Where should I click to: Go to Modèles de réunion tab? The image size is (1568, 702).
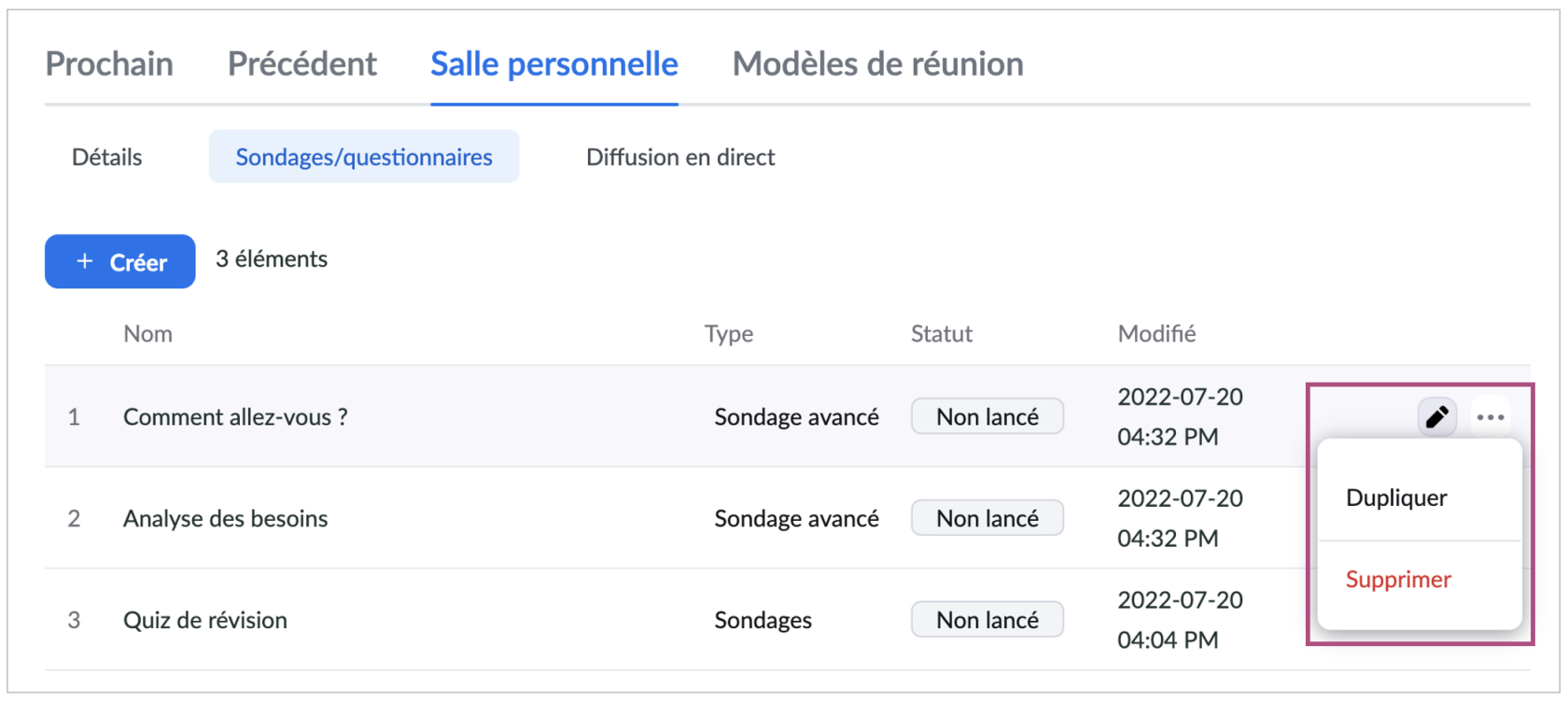click(x=877, y=63)
